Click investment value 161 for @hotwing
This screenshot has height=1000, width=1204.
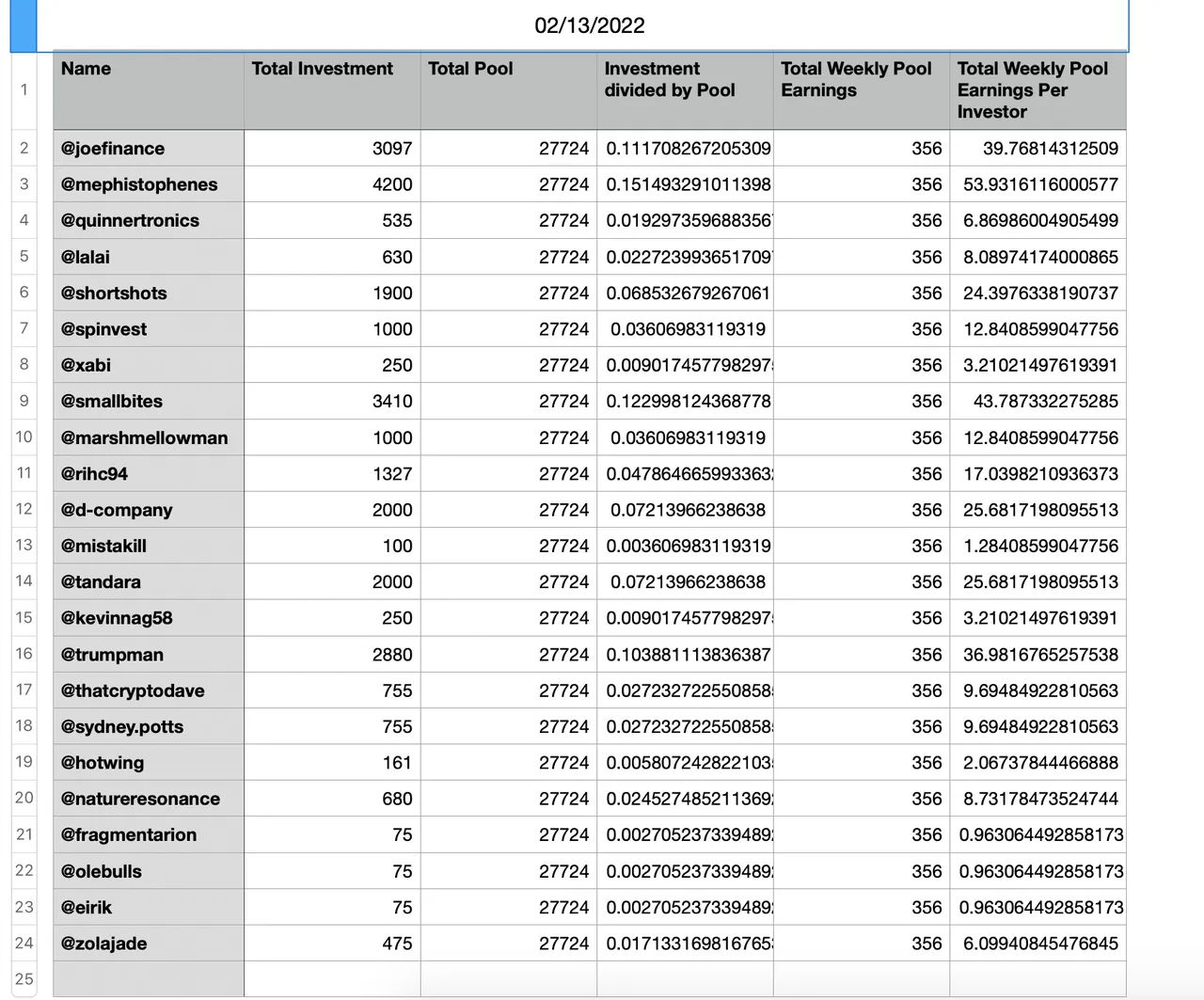coord(332,762)
